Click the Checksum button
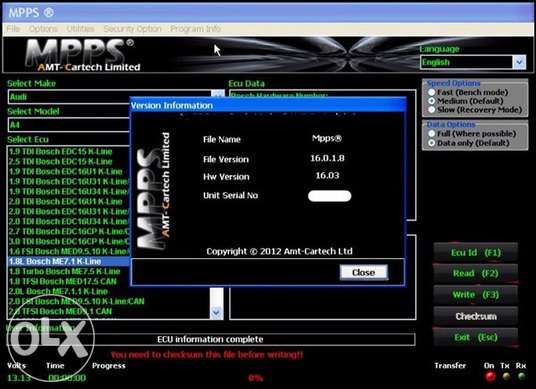 click(x=475, y=316)
